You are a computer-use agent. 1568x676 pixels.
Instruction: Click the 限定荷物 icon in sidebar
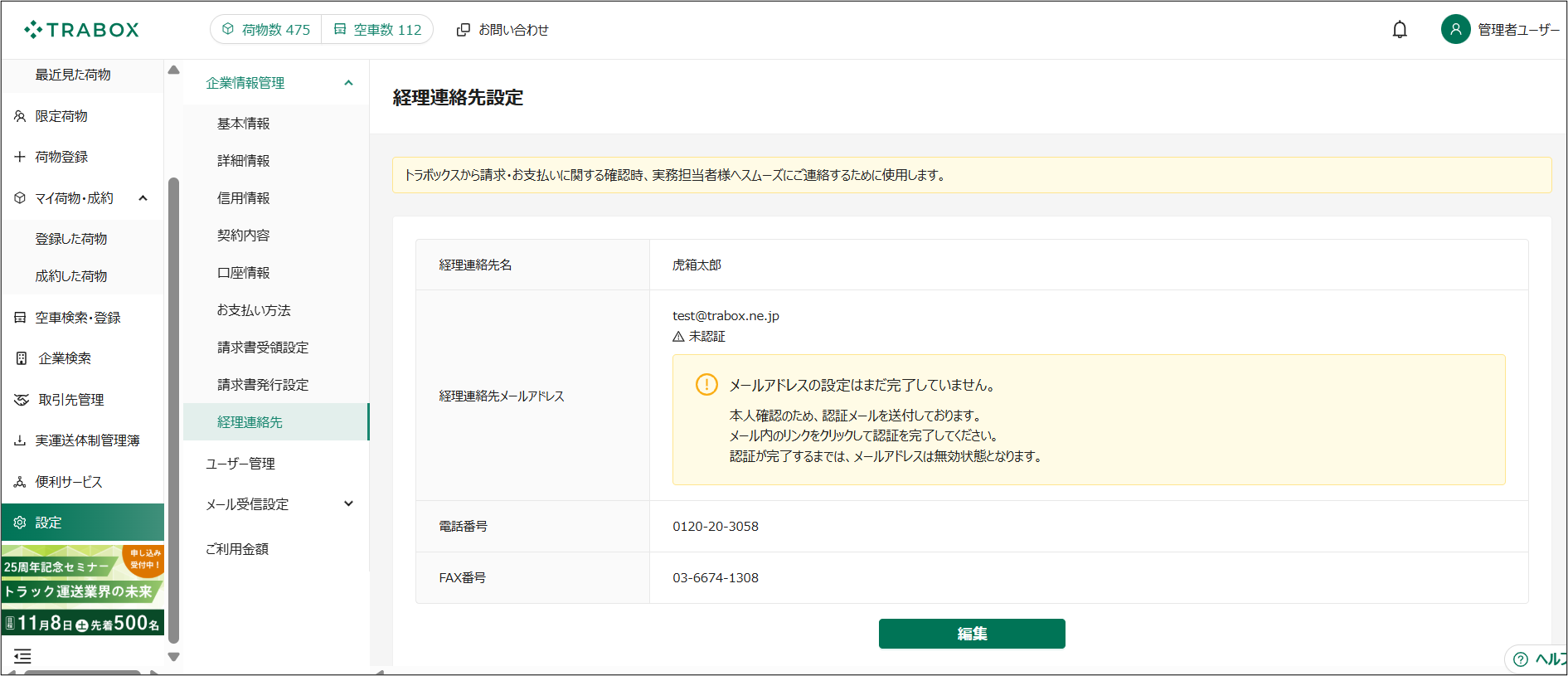(x=20, y=116)
